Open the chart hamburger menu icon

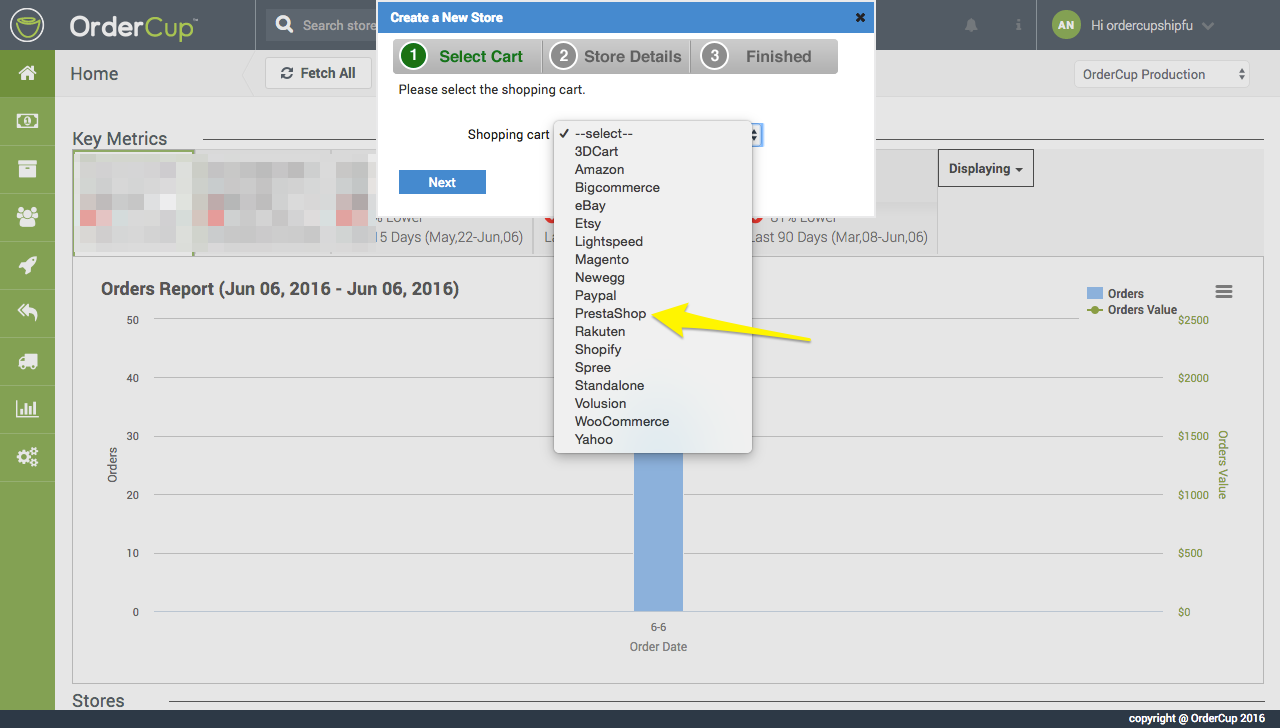click(1223, 292)
